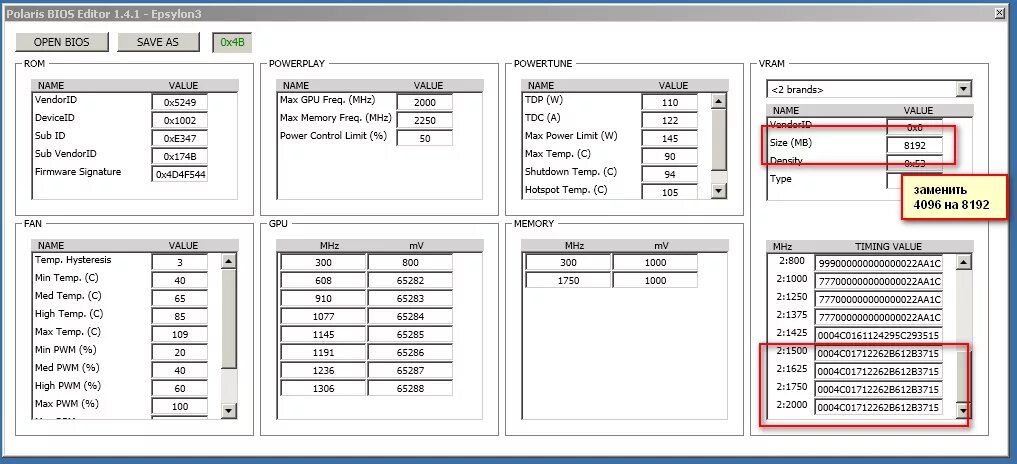Click the Firmware Signature value field

click(180, 175)
